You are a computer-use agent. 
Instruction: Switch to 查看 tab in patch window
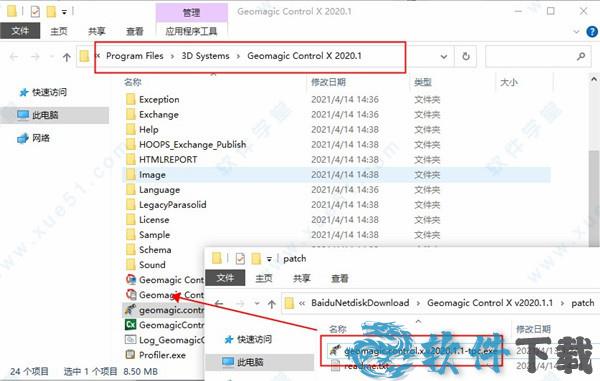coord(339,278)
